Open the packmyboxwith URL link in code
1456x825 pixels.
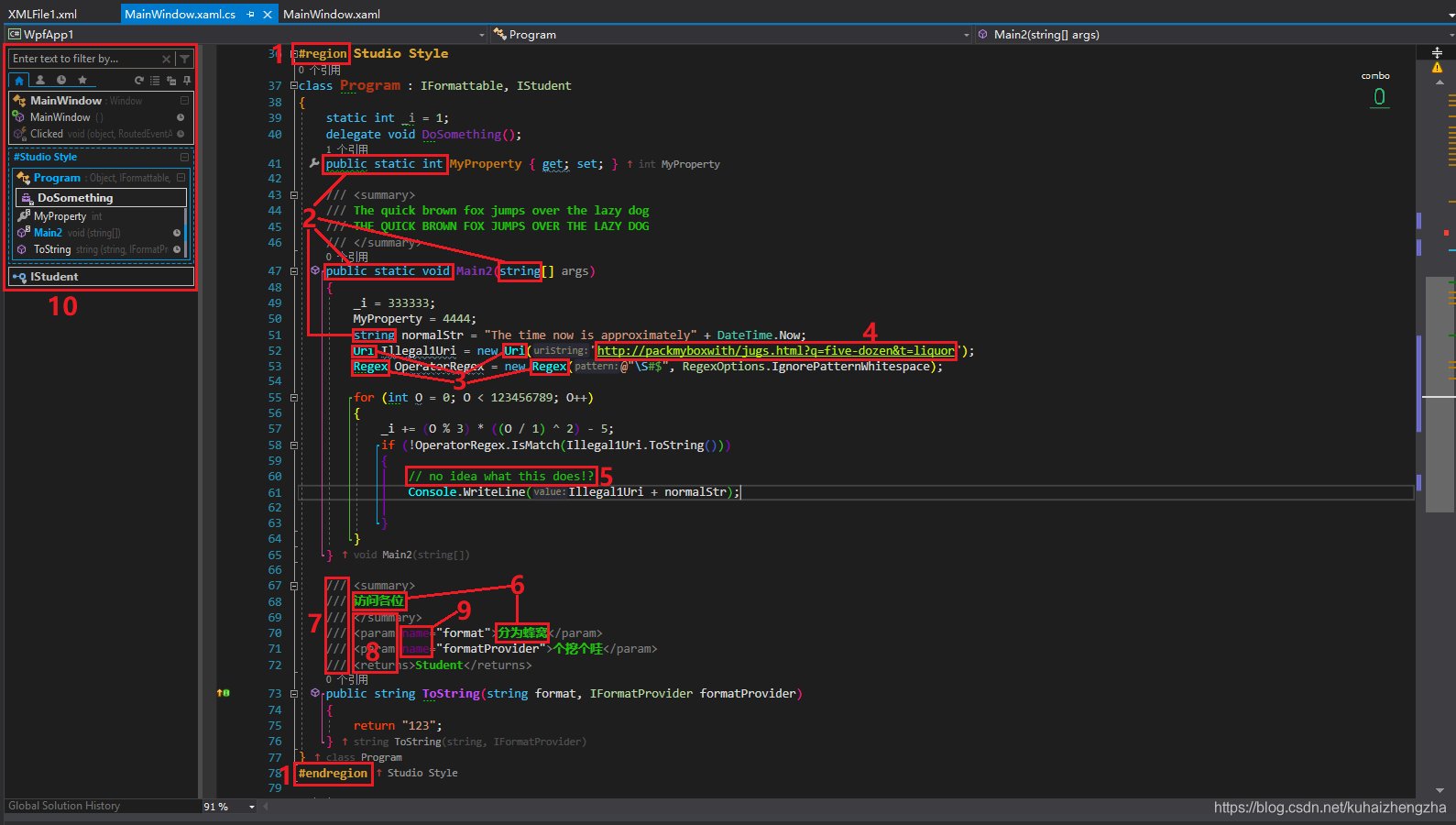775,350
